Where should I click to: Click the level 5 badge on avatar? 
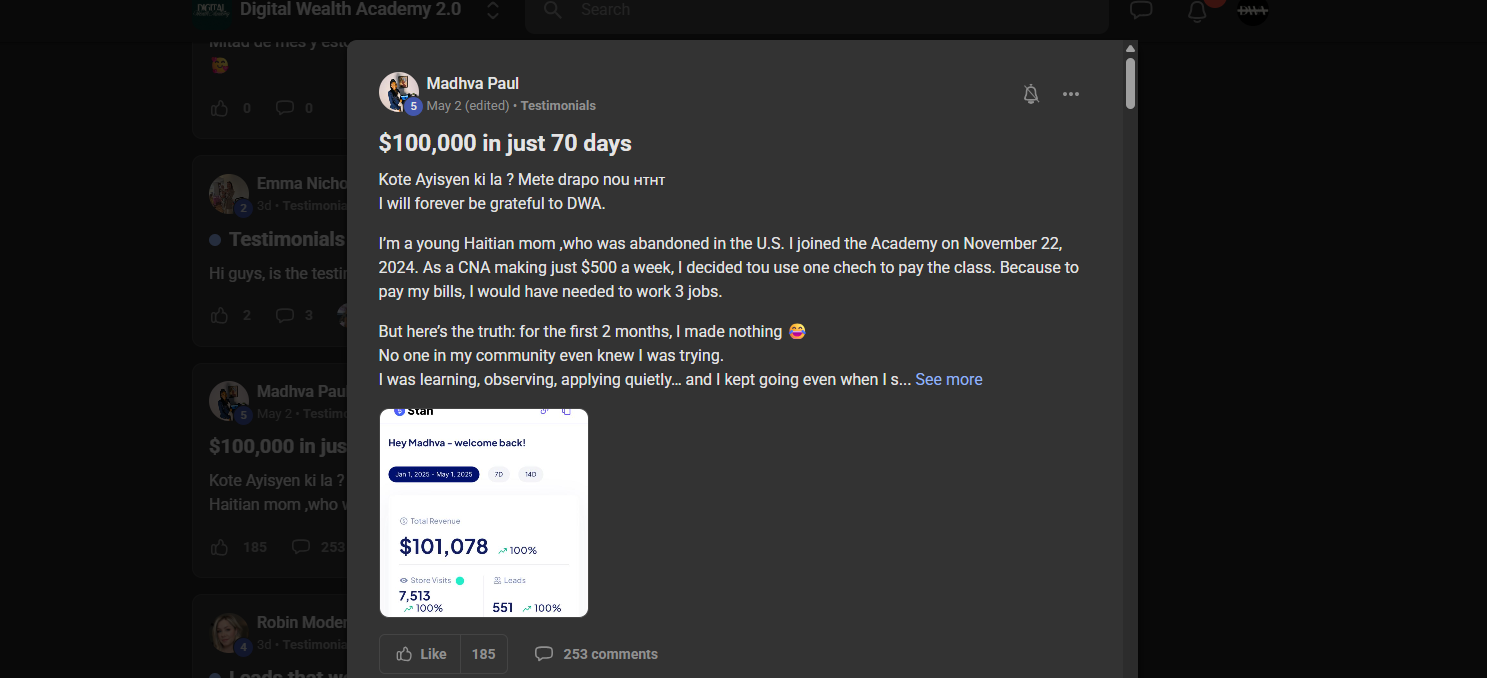(x=413, y=106)
